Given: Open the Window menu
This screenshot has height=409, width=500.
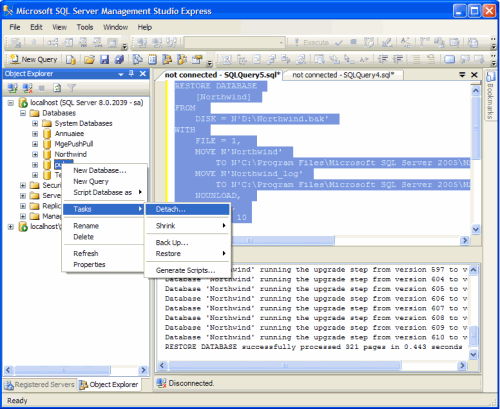Looking at the screenshot, I should pos(115,27).
